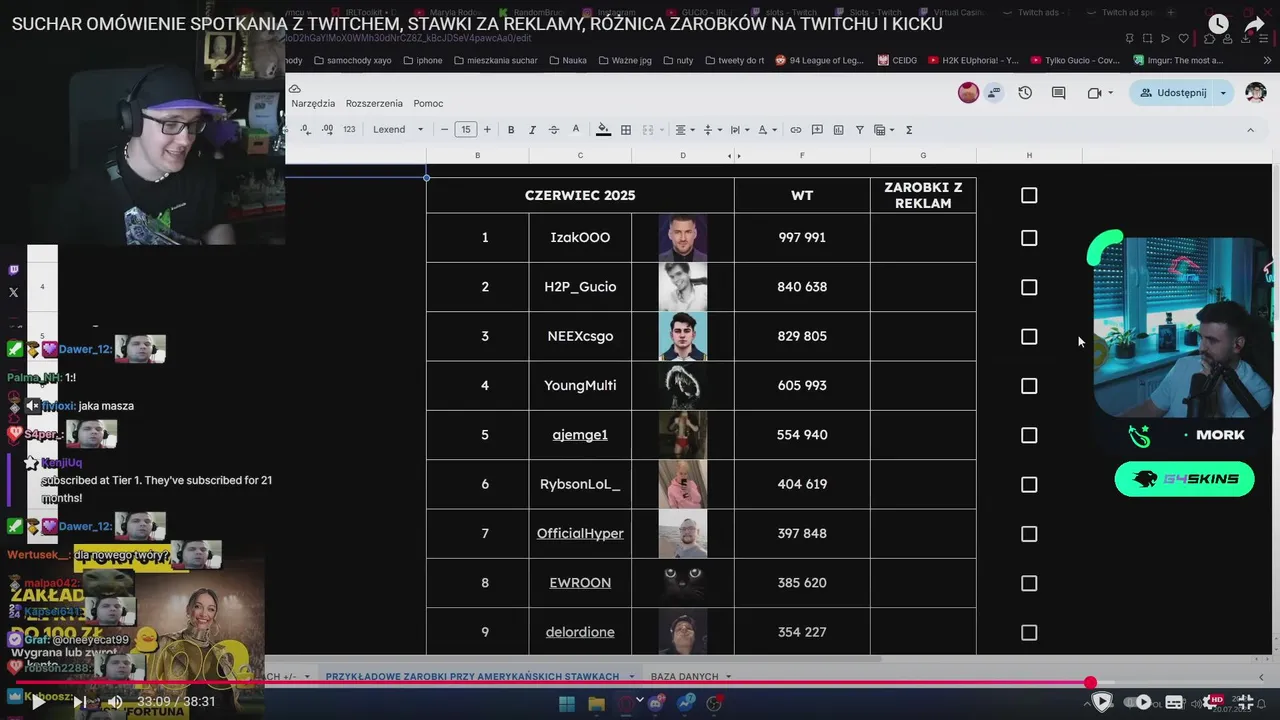The height and width of the screenshot is (720, 1280).
Task: Open BAZA DANYCH sheet tab menu arrow
Action: click(x=728, y=677)
